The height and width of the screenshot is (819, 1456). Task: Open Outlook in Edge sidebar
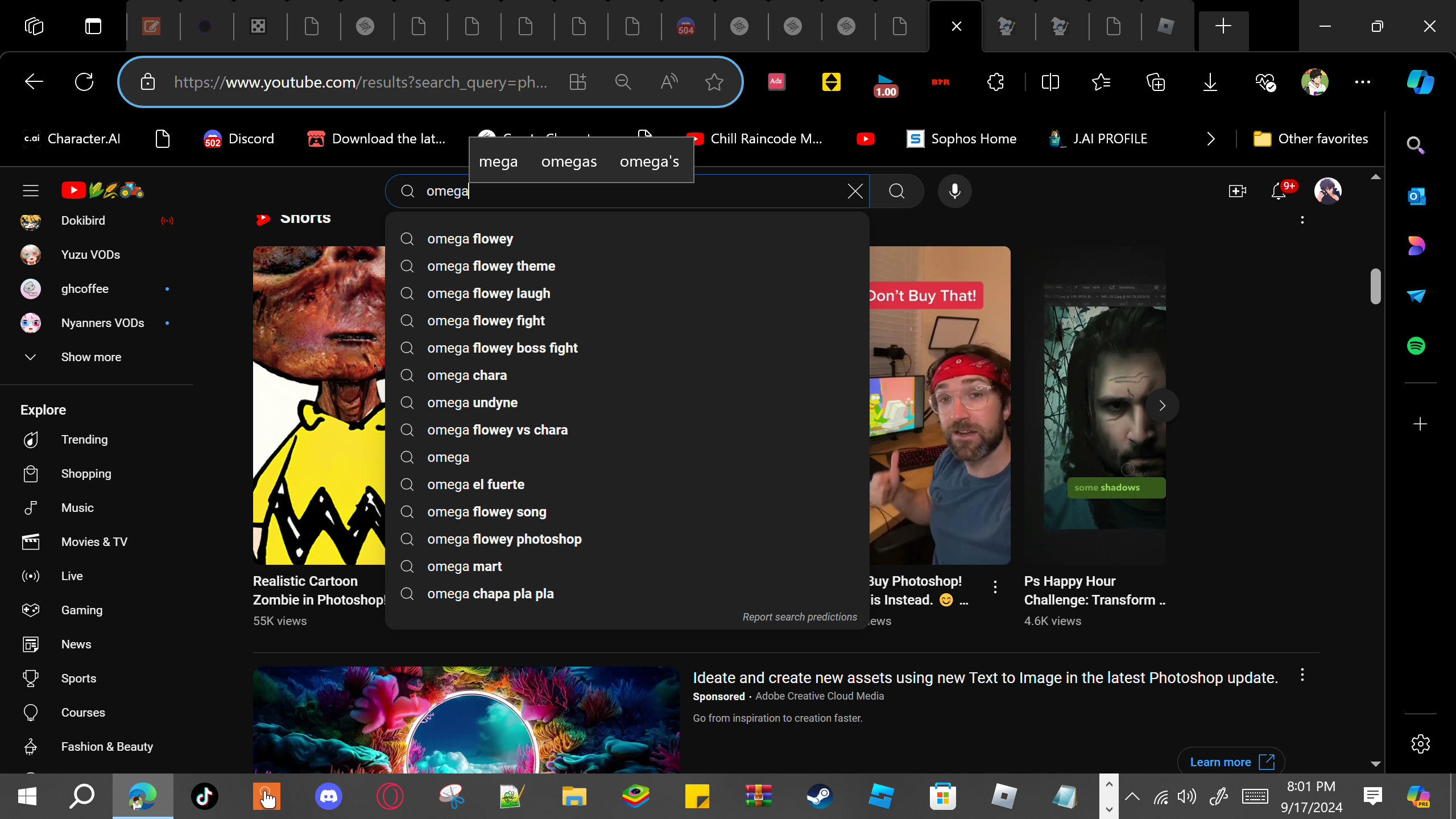pos(1416,197)
